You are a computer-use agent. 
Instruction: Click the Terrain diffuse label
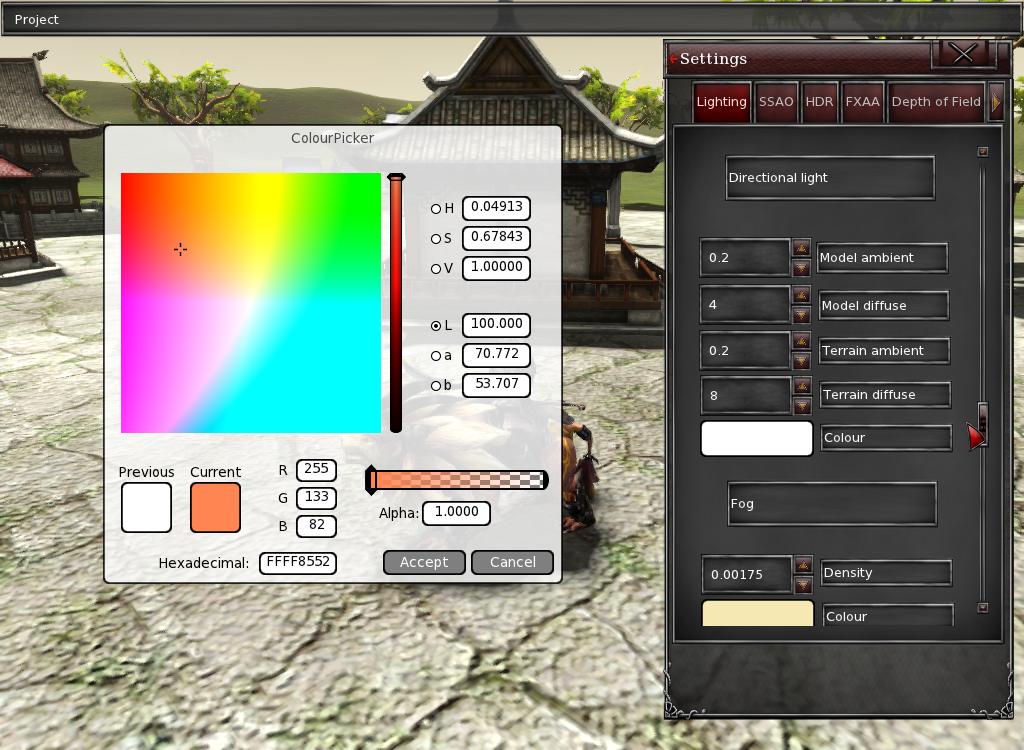(x=885, y=395)
